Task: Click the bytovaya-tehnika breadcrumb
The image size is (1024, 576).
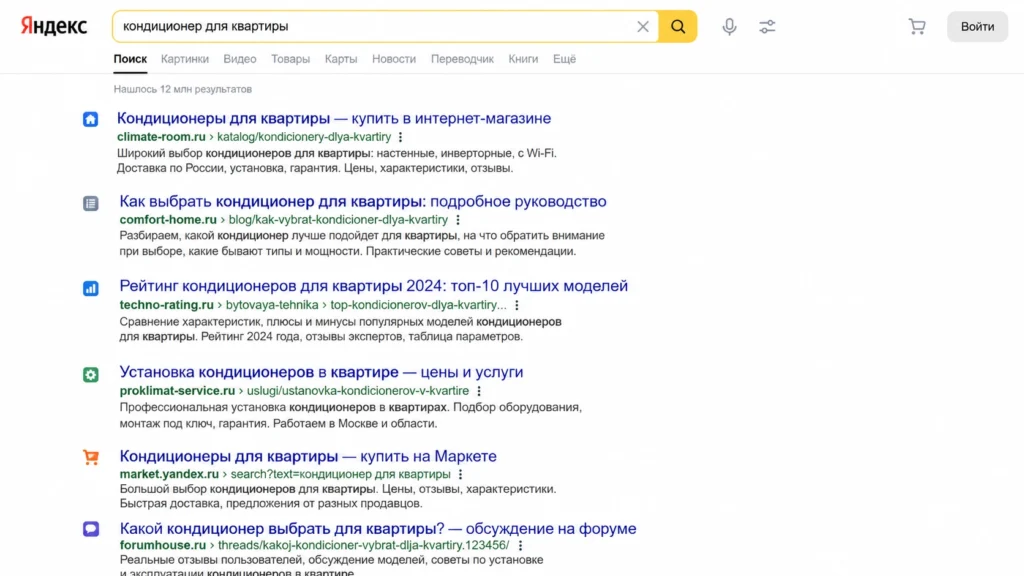Action: click(272, 304)
